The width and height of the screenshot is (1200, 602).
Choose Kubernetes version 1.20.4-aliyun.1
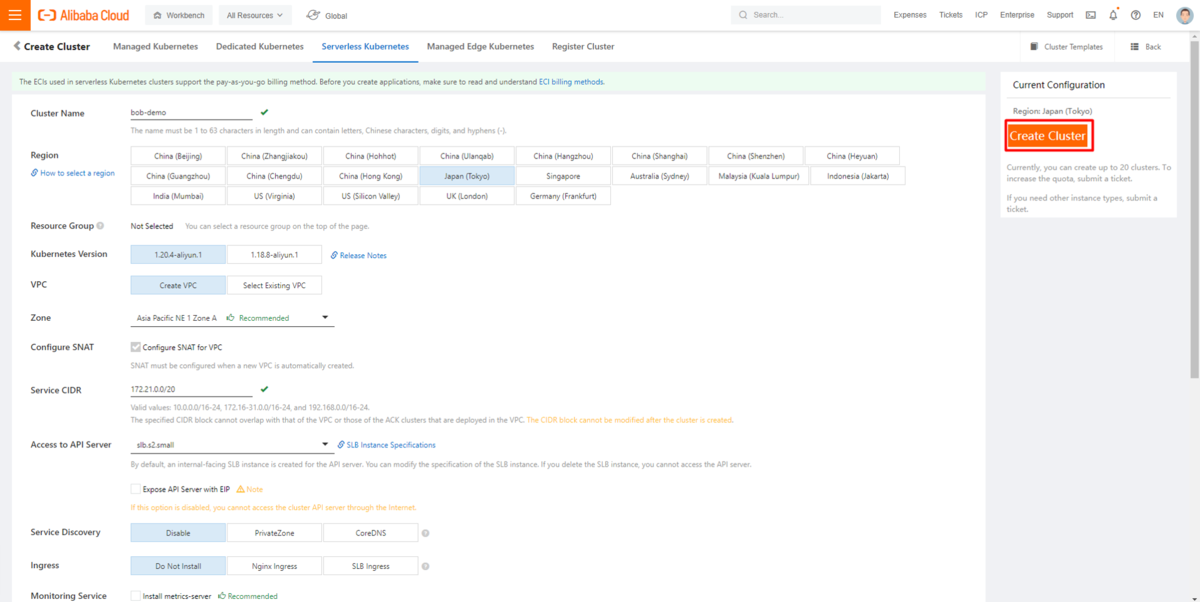click(178, 255)
